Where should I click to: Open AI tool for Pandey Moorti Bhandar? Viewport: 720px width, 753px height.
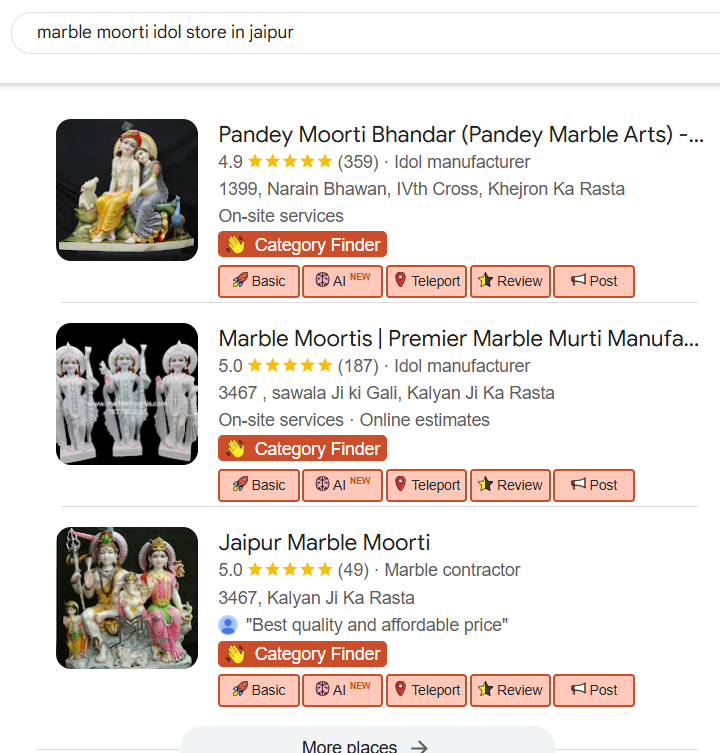coord(342,281)
